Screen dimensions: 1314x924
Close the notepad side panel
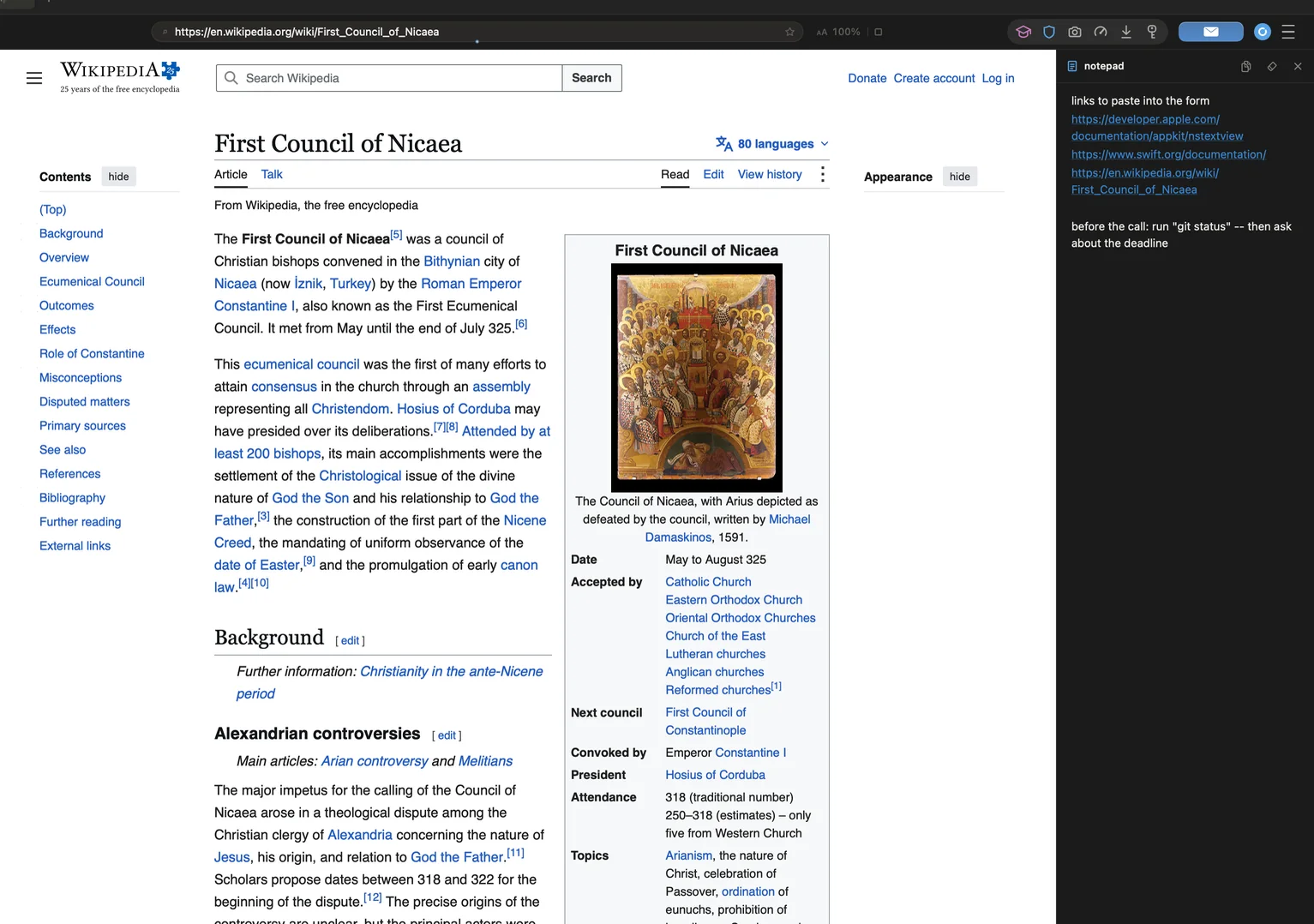tap(1298, 66)
